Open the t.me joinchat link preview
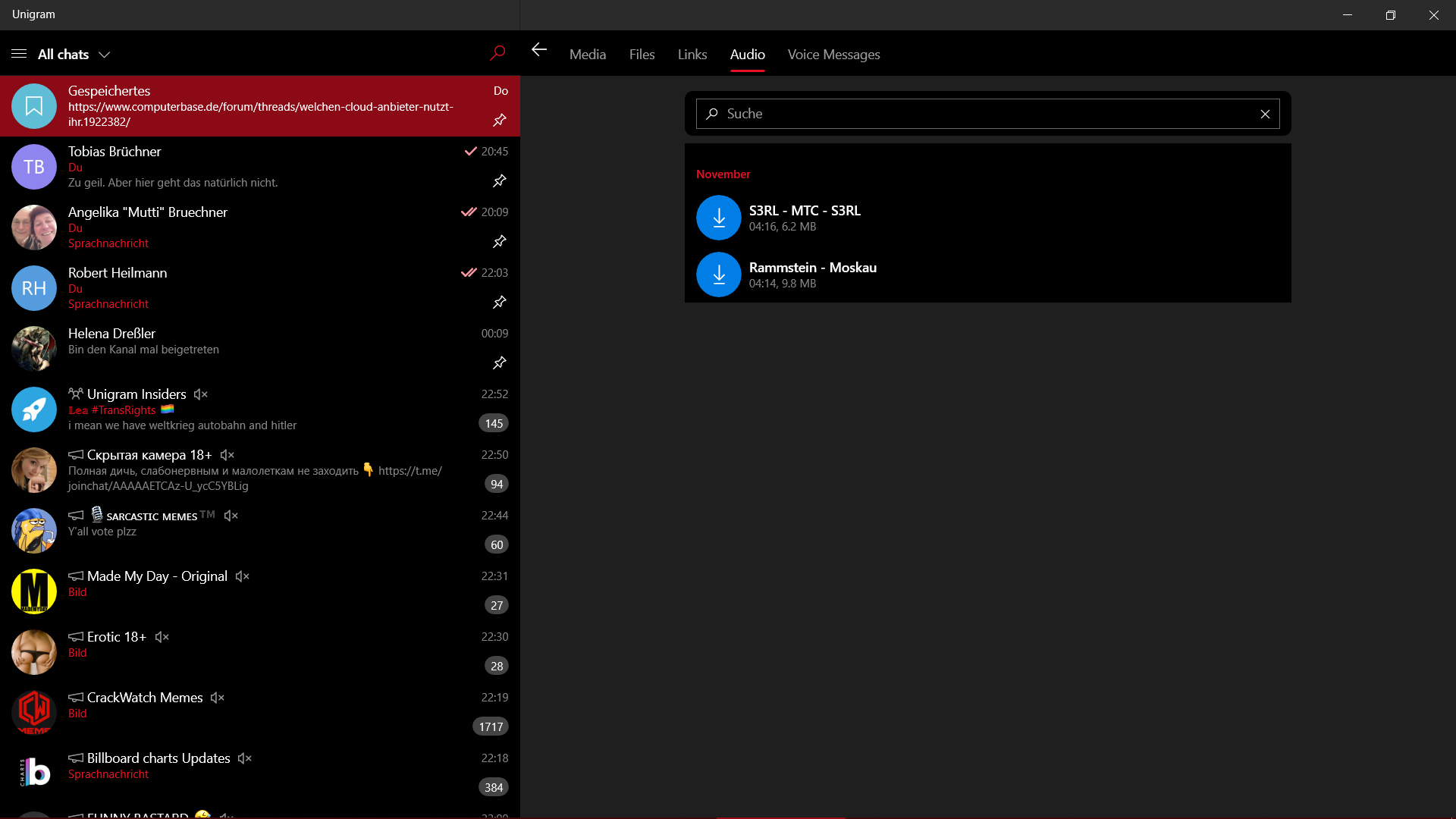The image size is (1456, 819). (255, 479)
